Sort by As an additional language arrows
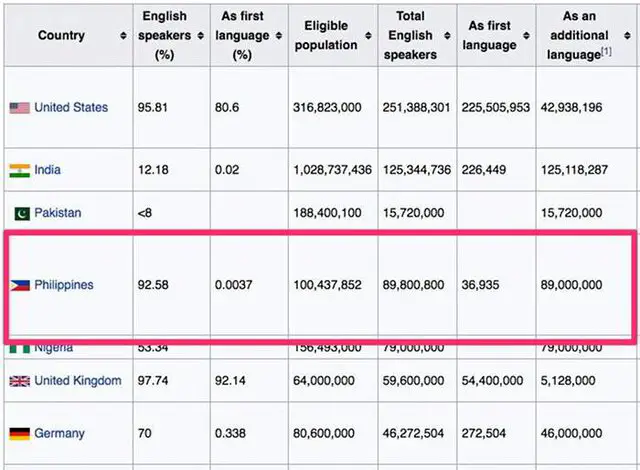640x470 pixels. (627, 36)
